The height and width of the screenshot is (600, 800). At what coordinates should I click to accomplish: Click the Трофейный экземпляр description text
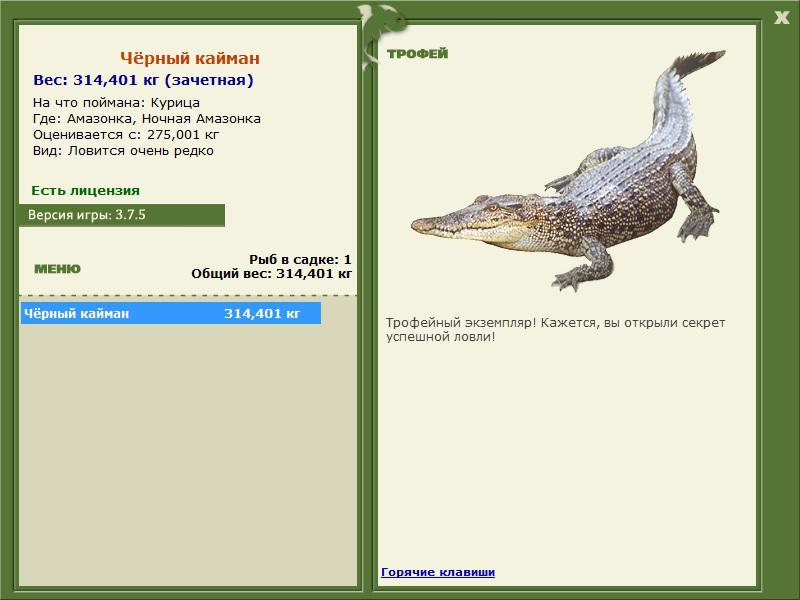(x=555, y=330)
